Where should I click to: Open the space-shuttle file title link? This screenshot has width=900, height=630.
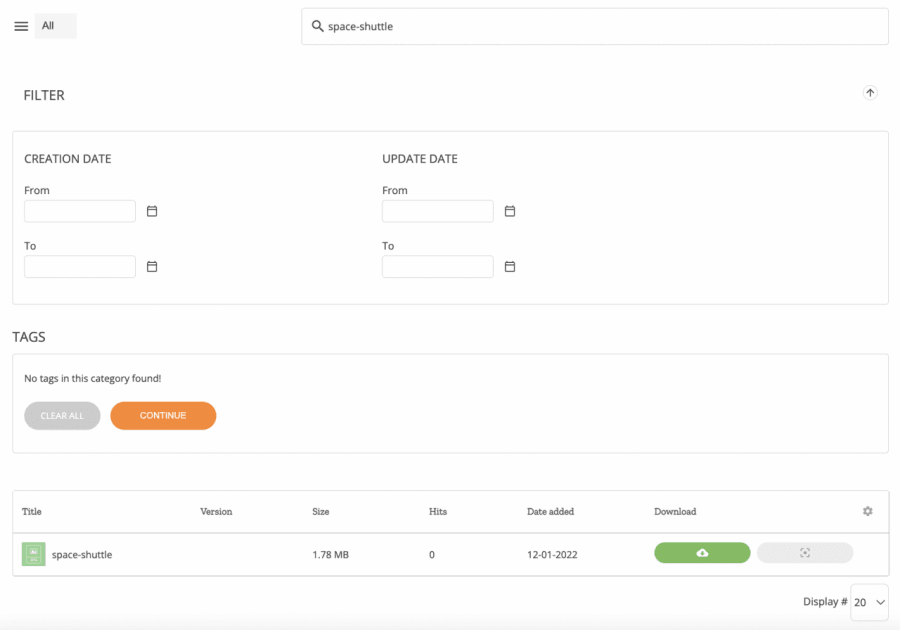(82, 554)
